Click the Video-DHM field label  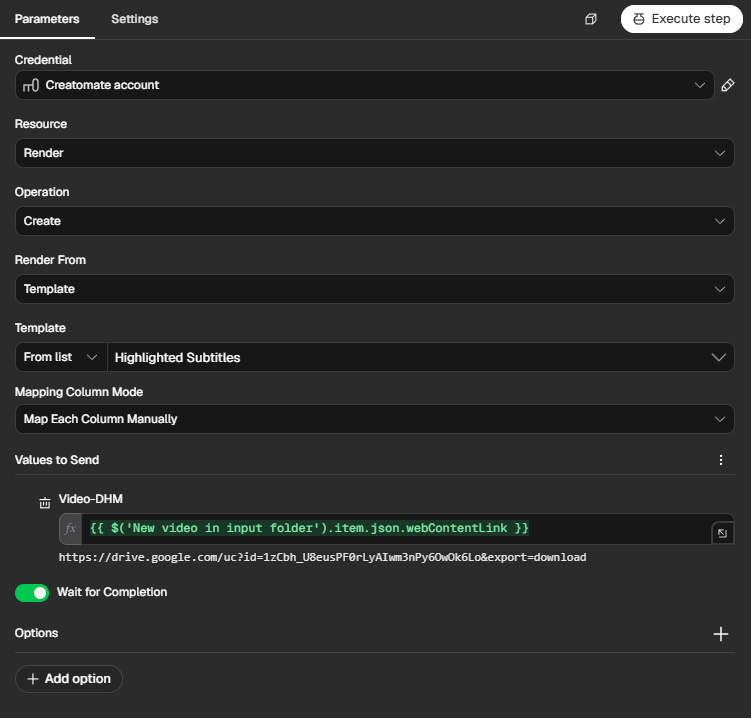(x=91, y=499)
